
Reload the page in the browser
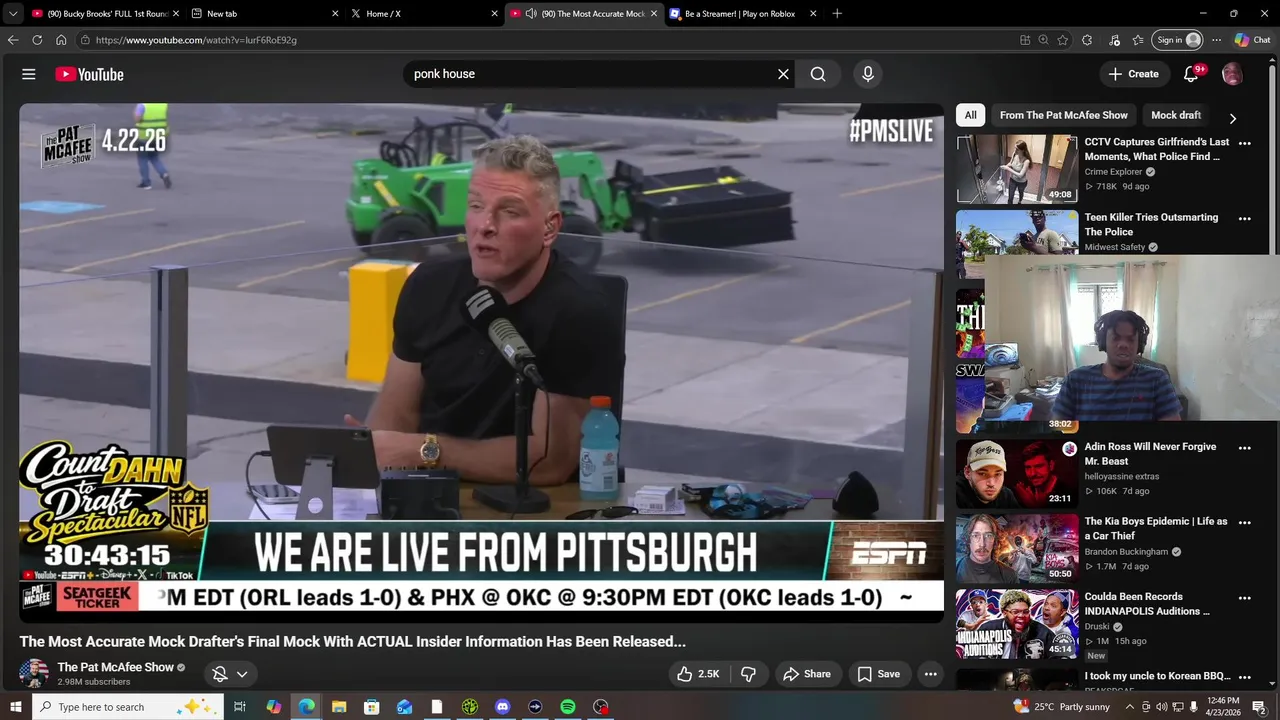pyautogui.click(x=37, y=40)
